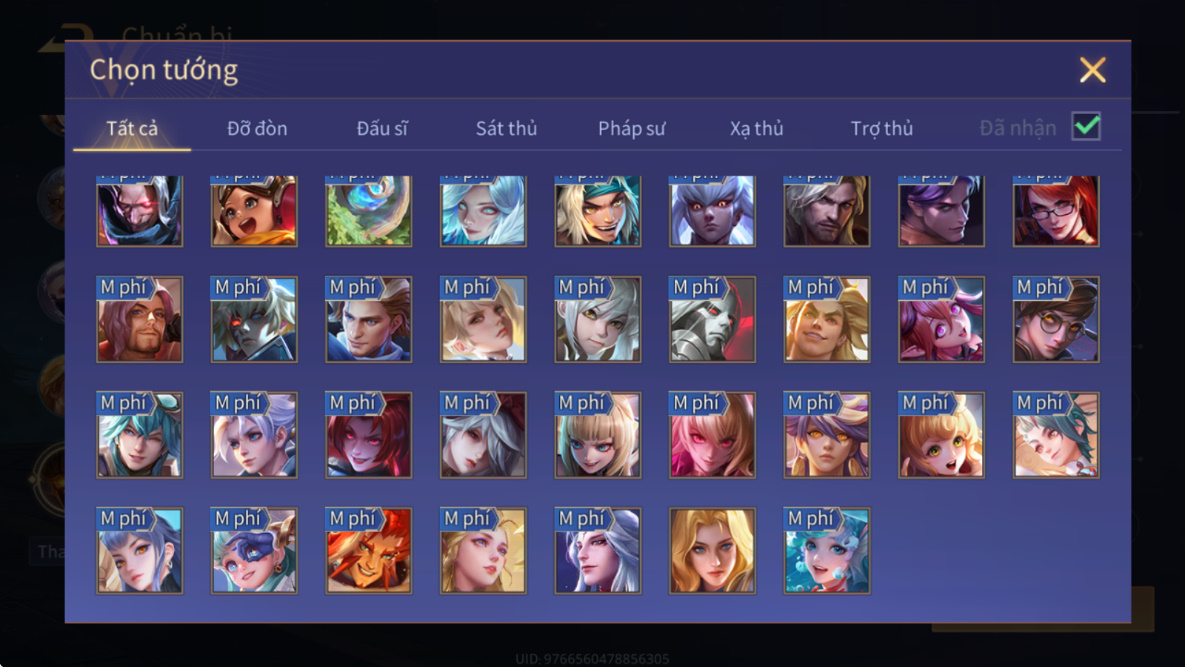Pick the red-haired hero wearing glasses
The width and height of the screenshot is (1185, 667).
(x=1056, y=211)
